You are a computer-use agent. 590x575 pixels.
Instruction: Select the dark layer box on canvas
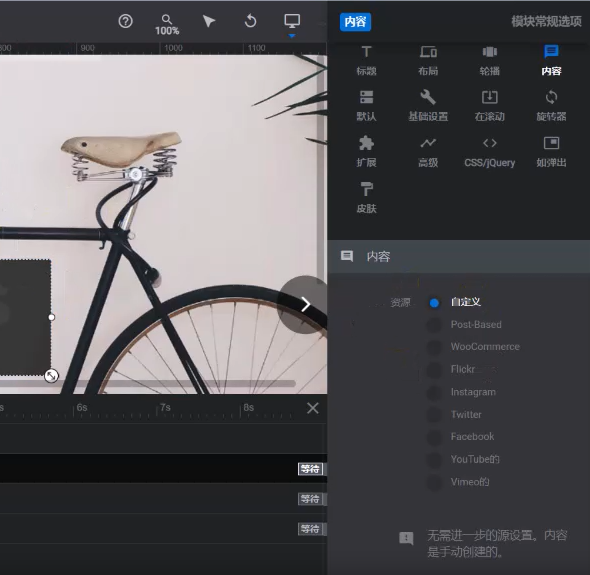pos(25,317)
